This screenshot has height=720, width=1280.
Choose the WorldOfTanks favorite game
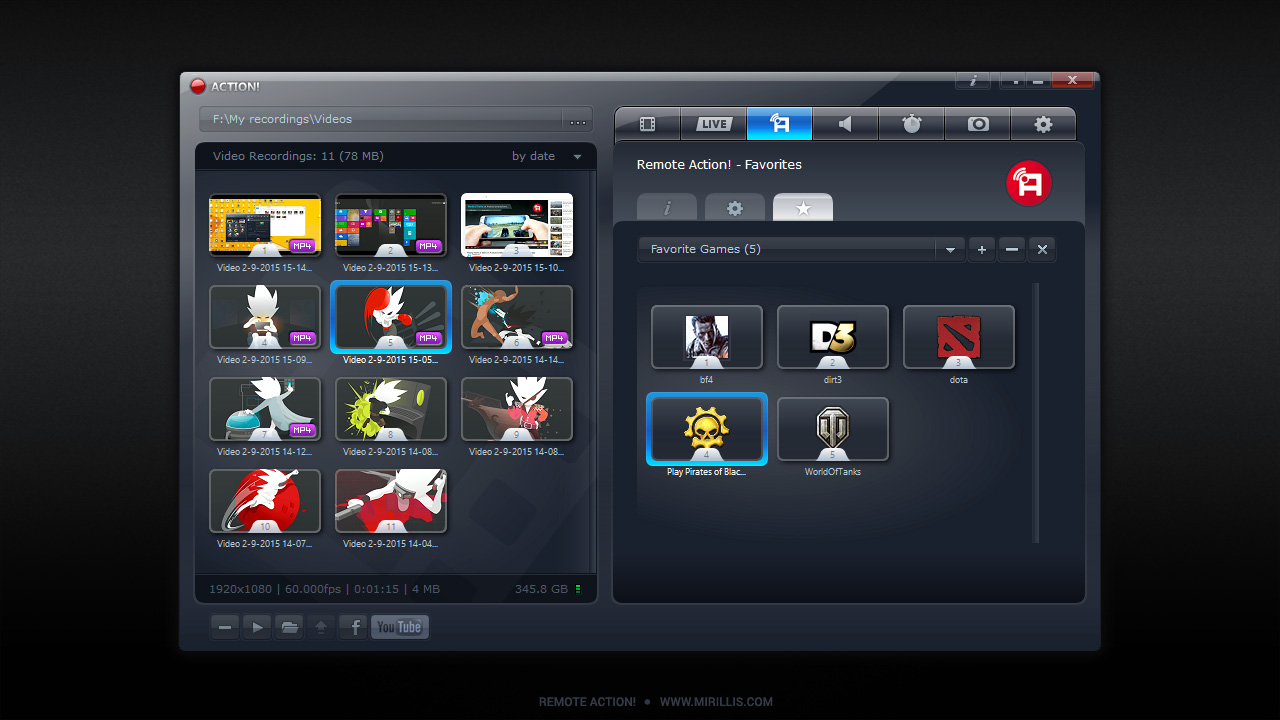click(833, 429)
